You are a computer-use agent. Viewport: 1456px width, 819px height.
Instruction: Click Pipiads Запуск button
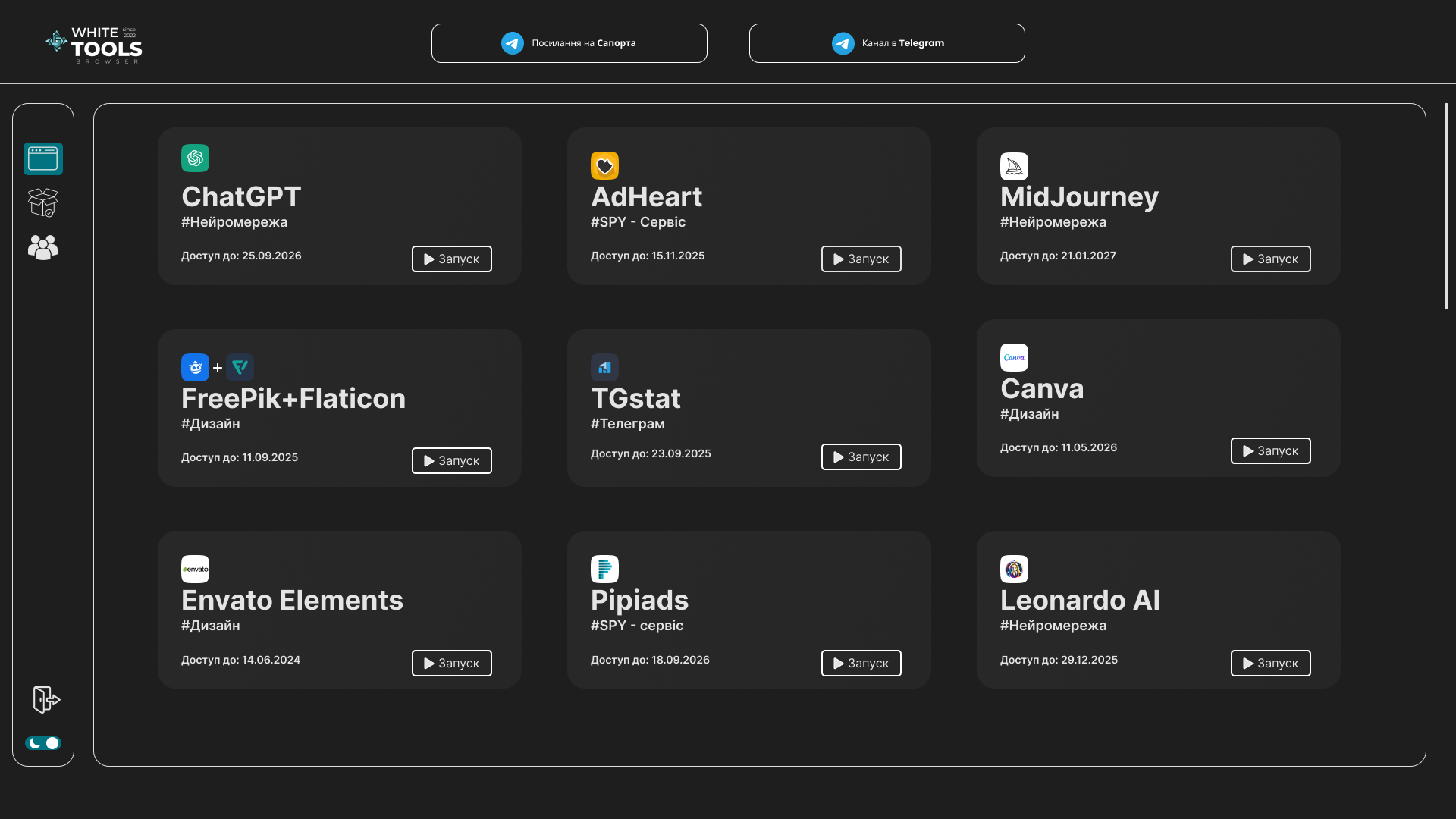861,662
